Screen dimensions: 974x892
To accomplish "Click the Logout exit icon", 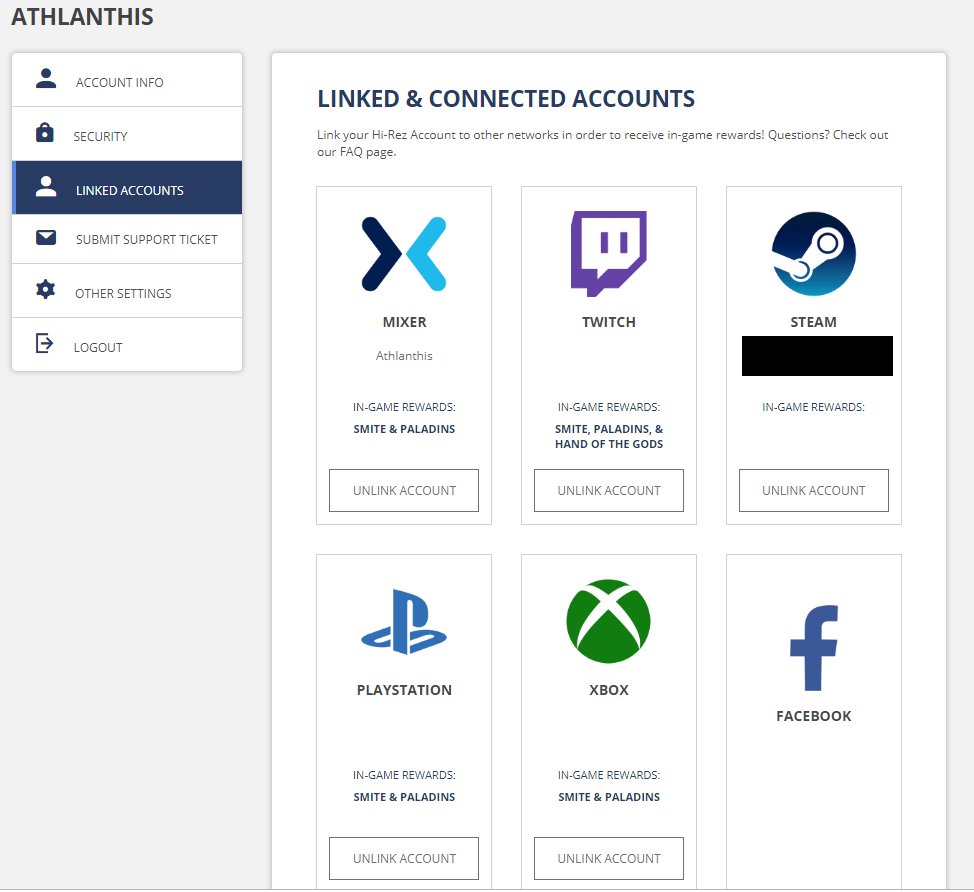I will click(x=45, y=343).
